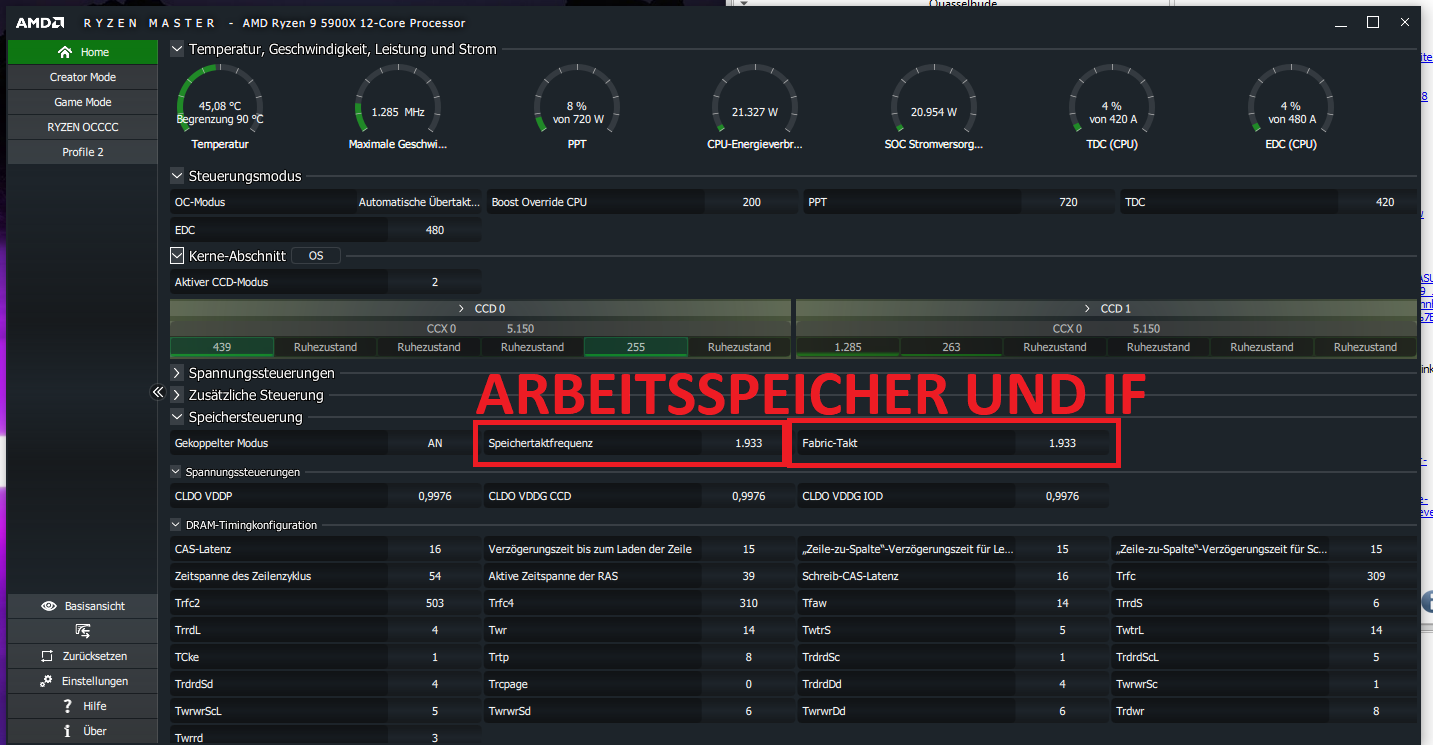This screenshot has height=745, width=1433.
Task: Click the EDC value 480
Action: [x=435, y=230]
